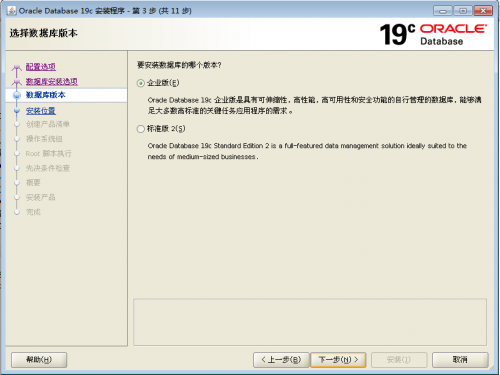The image size is (500, 375).
Task: Click the 帮助(H) button
Action: [x=39, y=360]
